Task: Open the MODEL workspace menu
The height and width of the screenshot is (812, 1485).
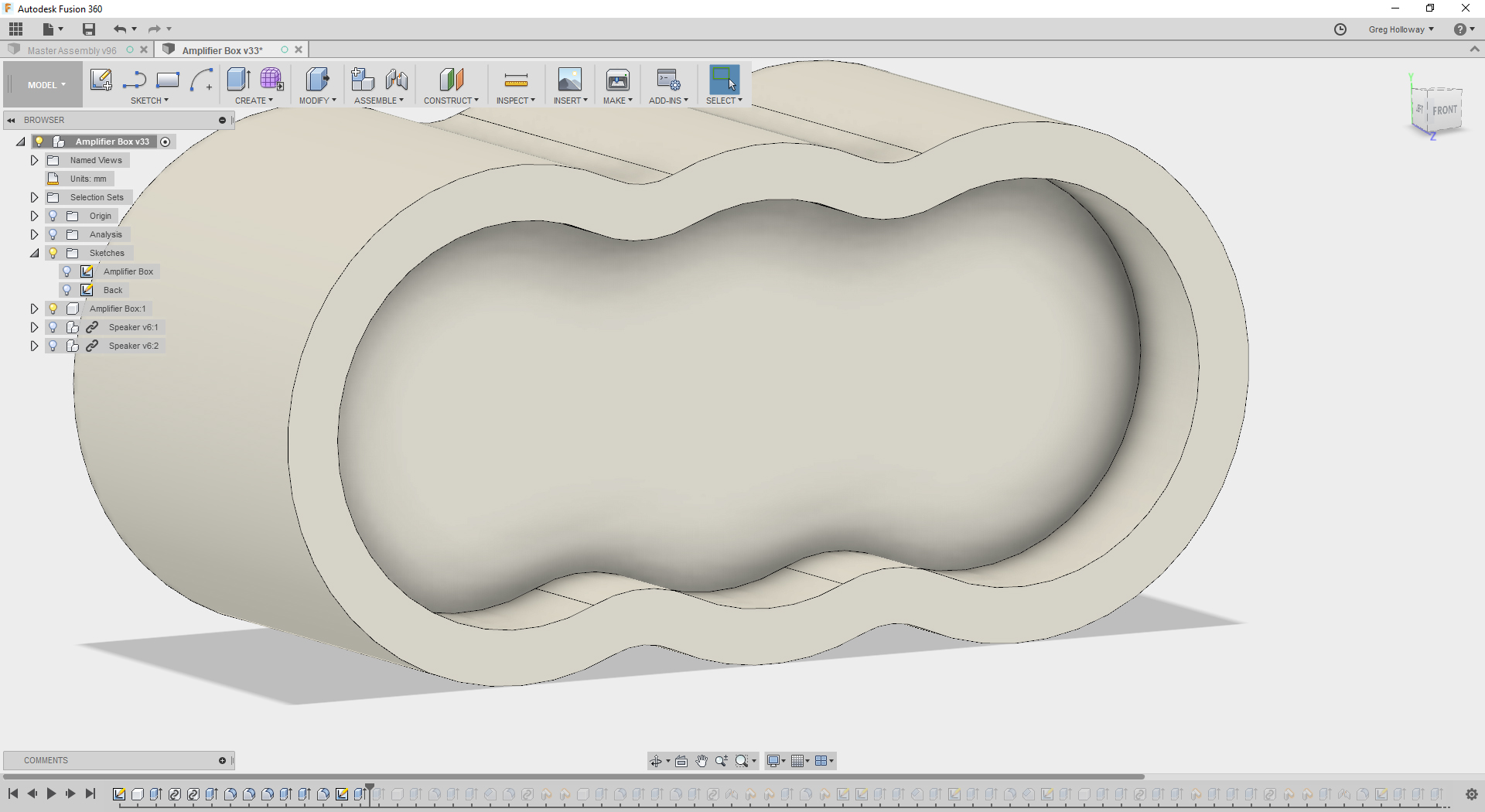Action: [43, 84]
